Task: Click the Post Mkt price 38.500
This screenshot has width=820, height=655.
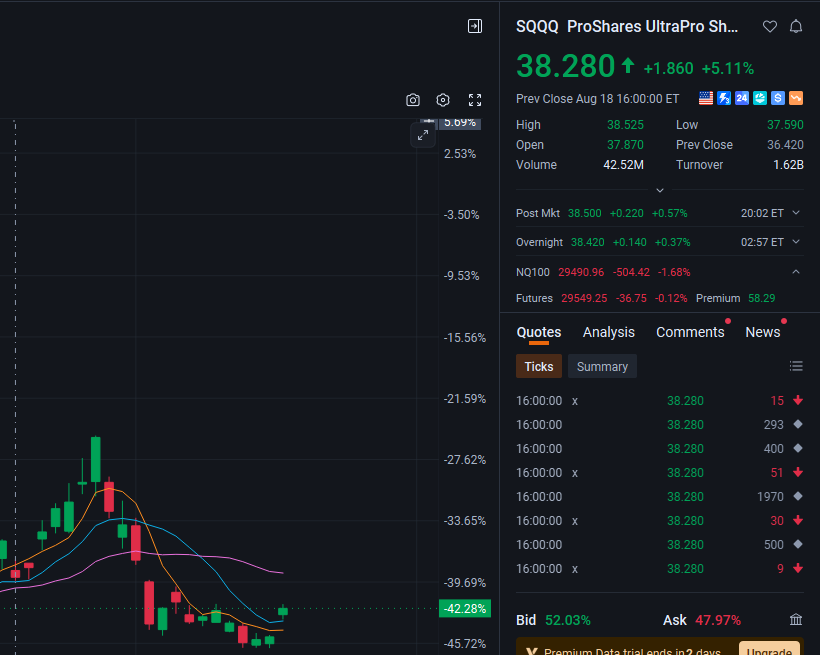Action: 585,213
